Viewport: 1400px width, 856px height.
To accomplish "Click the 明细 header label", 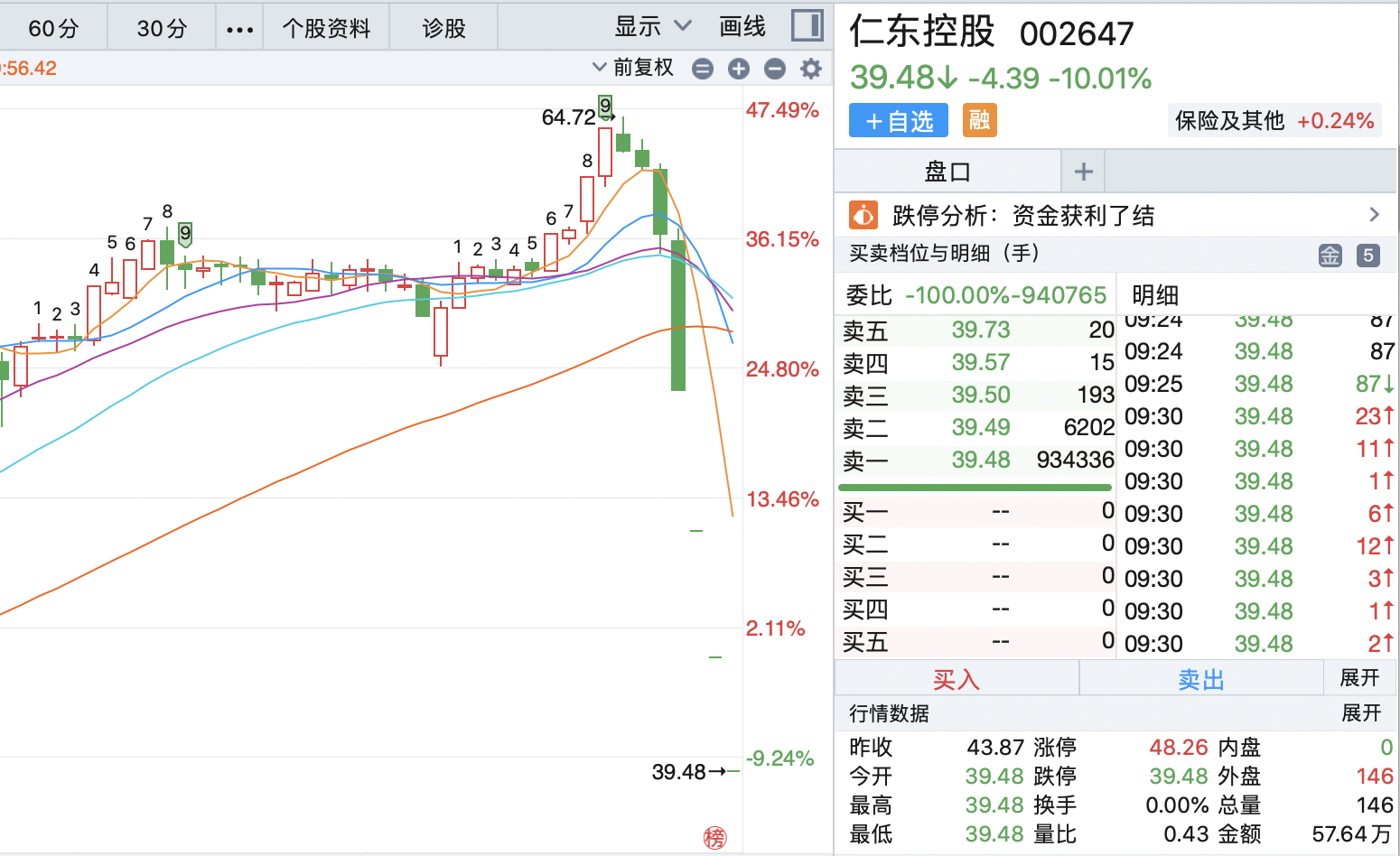I will pos(1154,295).
